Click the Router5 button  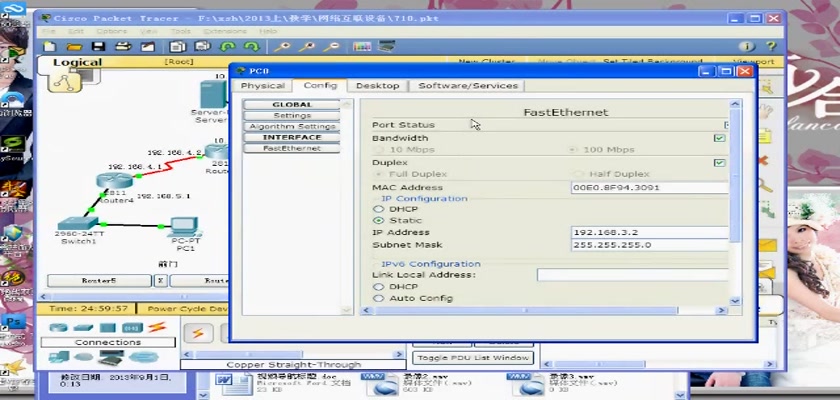(x=99, y=281)
